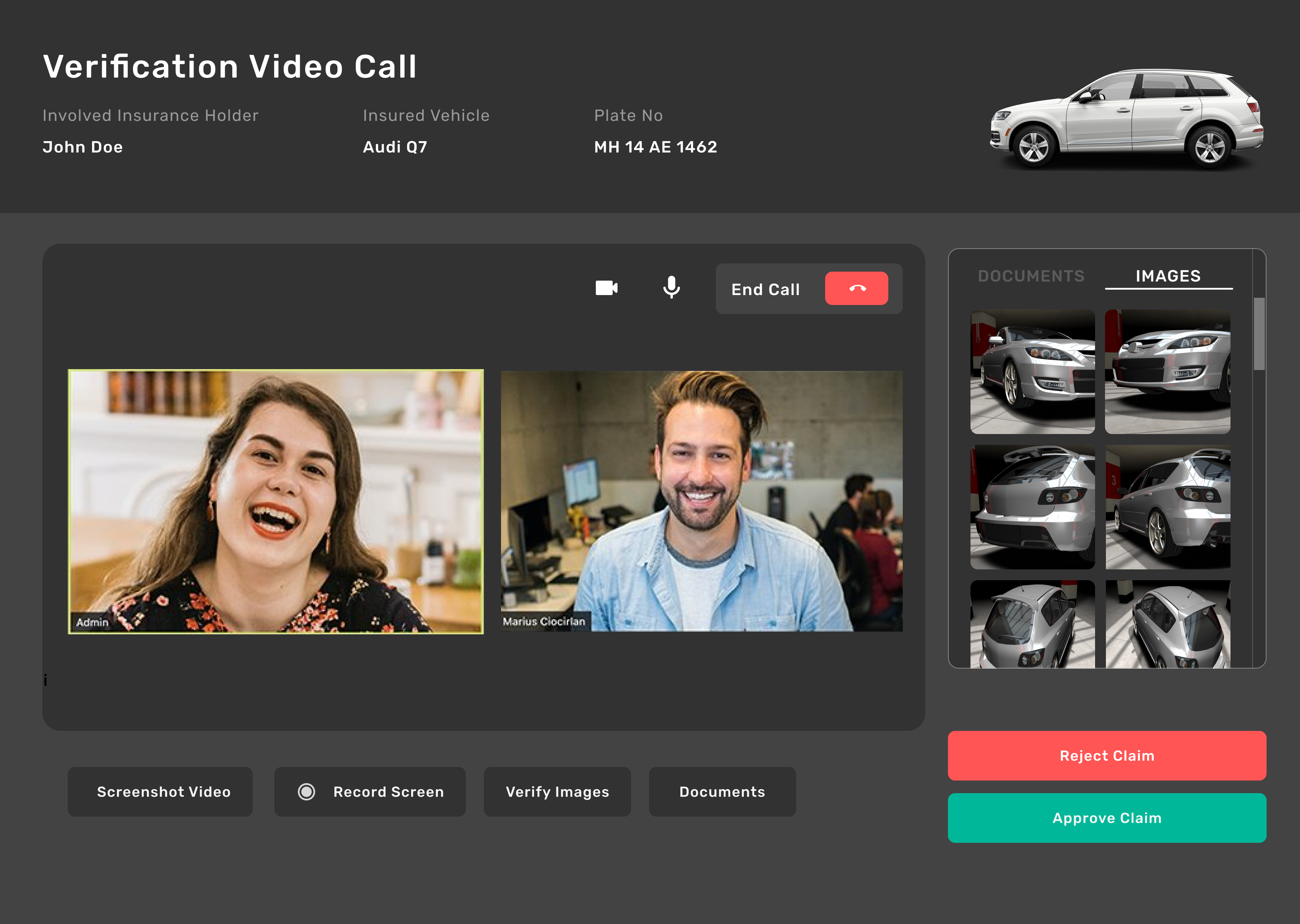Viewport: 1300px width, 924px height.
Task: Switch to the DOCUMENTS tab
Action: (1031, 276)
